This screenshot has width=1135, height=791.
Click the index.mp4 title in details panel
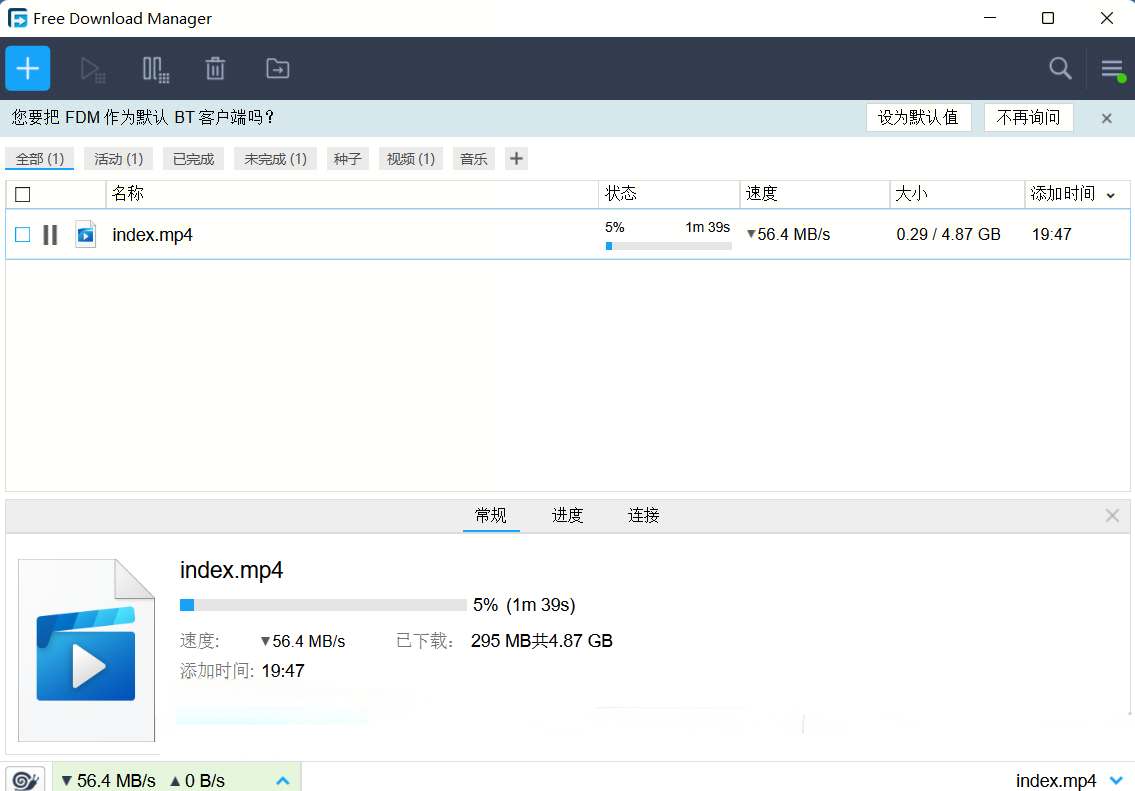click(231, 570)
